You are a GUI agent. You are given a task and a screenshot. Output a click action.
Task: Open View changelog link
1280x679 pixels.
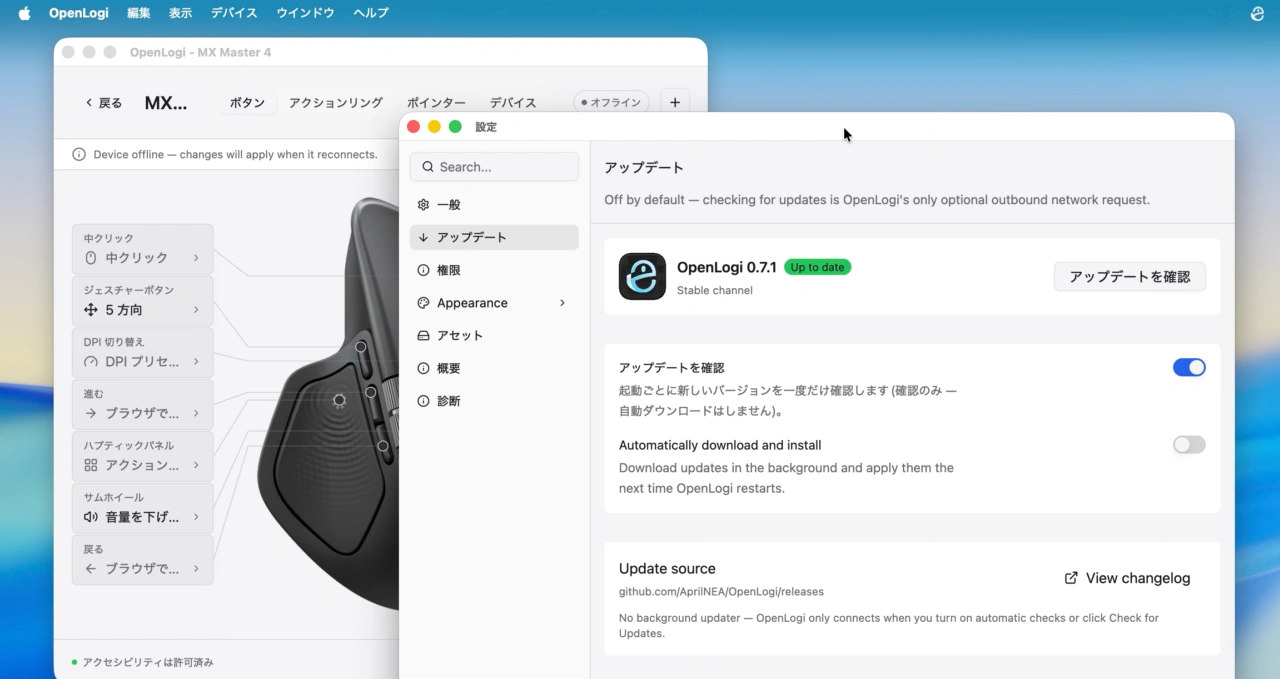click(1127, 578)
